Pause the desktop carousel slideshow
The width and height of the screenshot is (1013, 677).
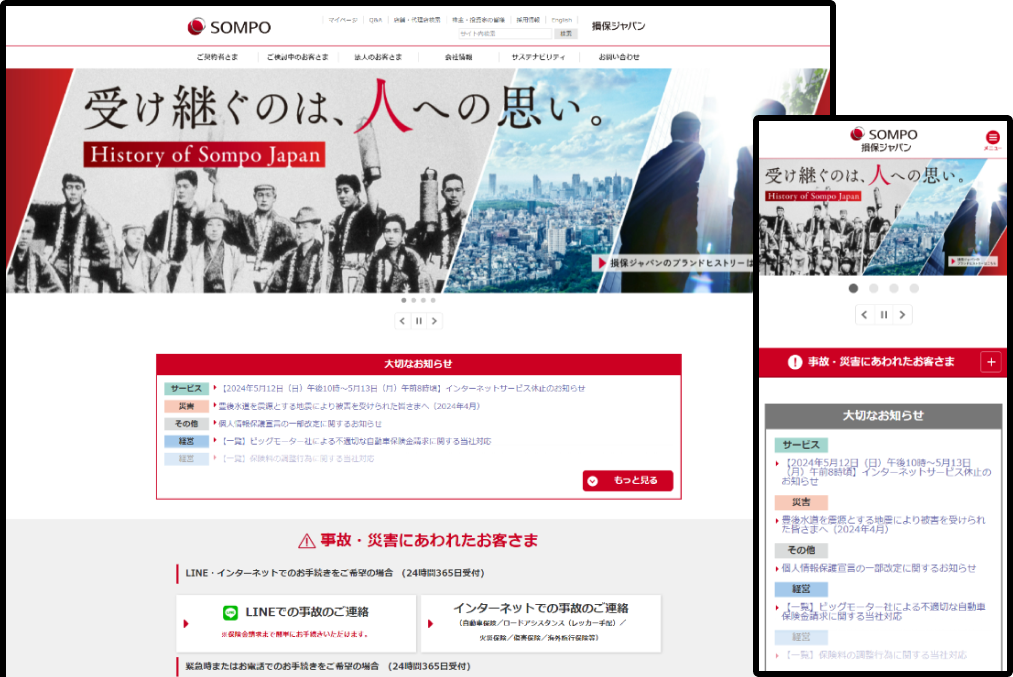tap(419, 321)
